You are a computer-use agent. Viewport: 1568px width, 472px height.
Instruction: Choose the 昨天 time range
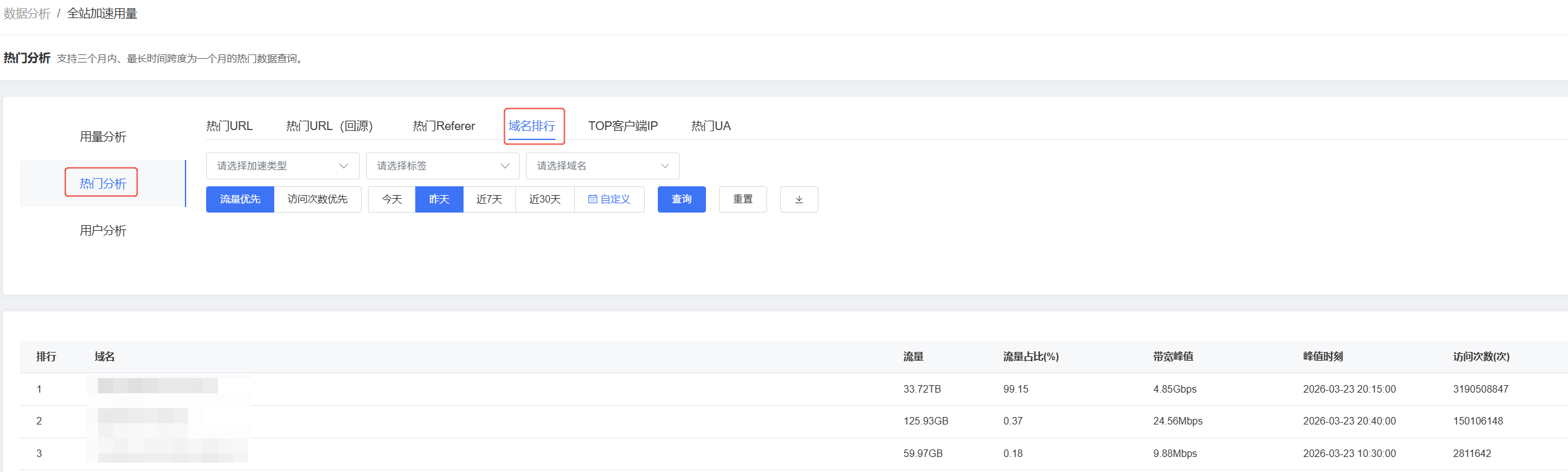tap(439, 199)
